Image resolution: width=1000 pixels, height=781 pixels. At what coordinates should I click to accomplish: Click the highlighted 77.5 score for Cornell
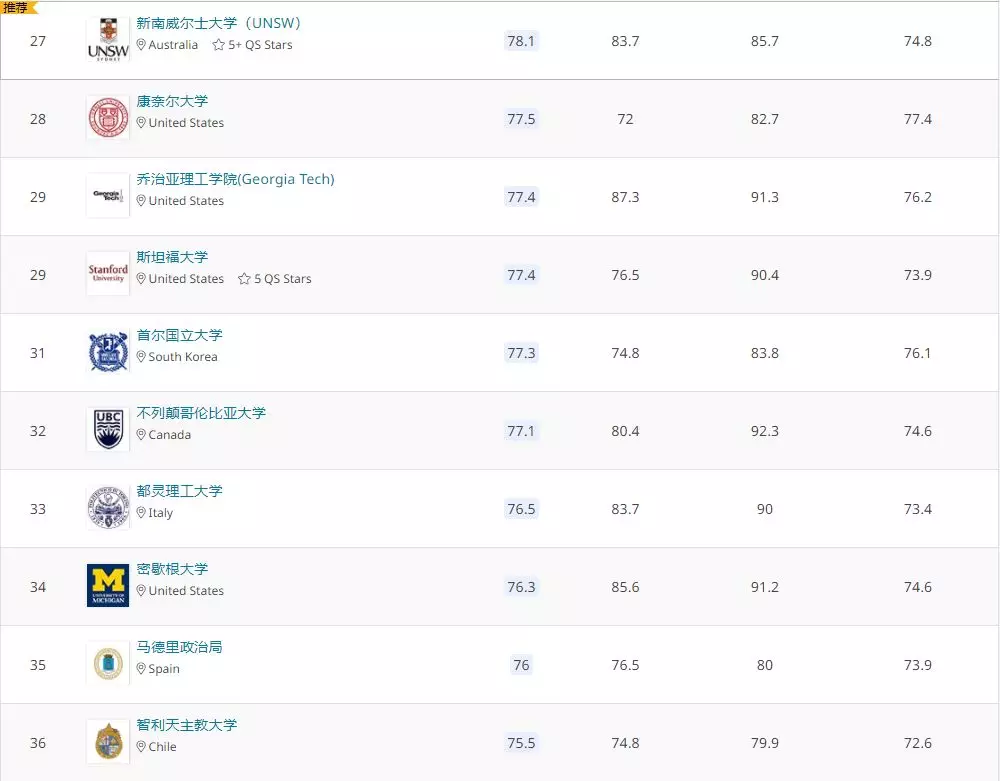[x=521, y=118]
